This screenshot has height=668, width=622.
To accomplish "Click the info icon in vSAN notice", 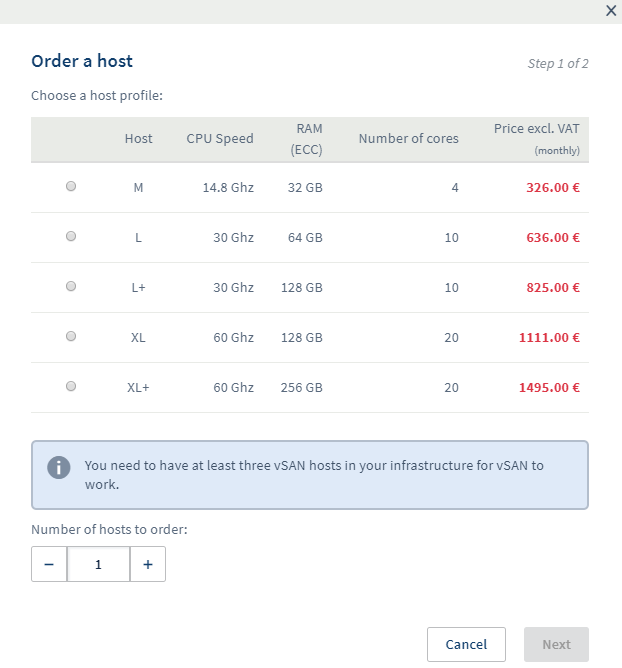I will click(59, 467).
